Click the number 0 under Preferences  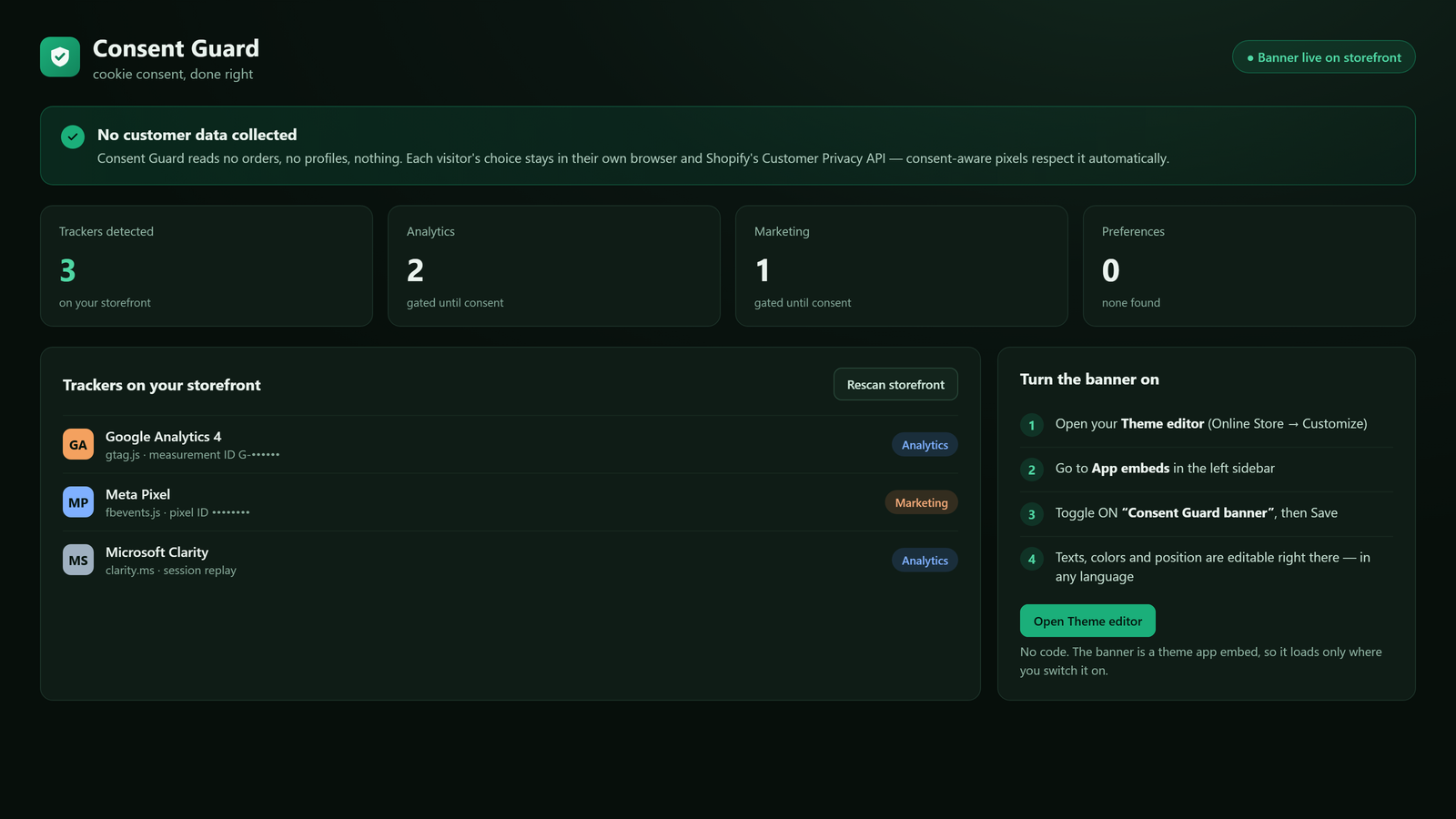(1110, 270)
